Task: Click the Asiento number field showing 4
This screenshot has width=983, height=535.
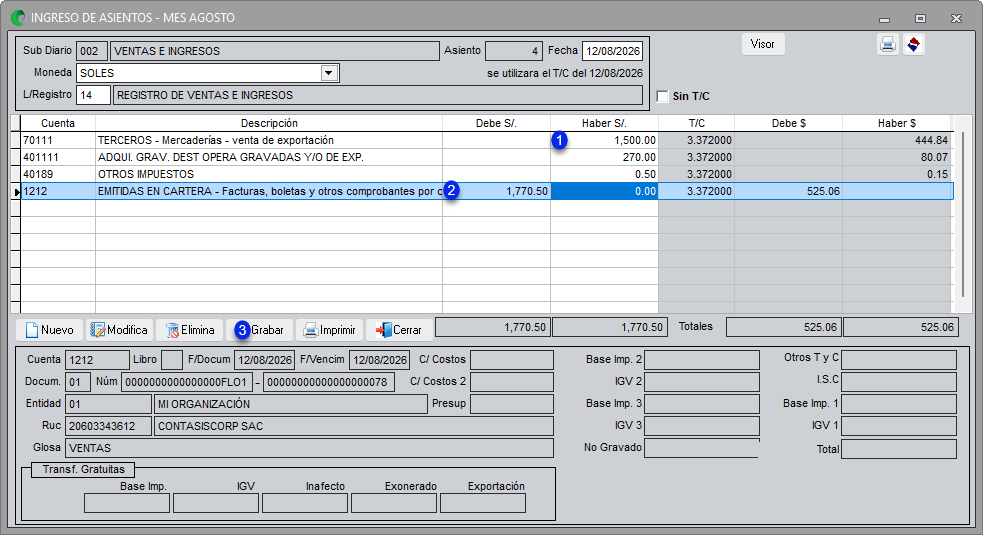Action: click(x=513, y=51)
